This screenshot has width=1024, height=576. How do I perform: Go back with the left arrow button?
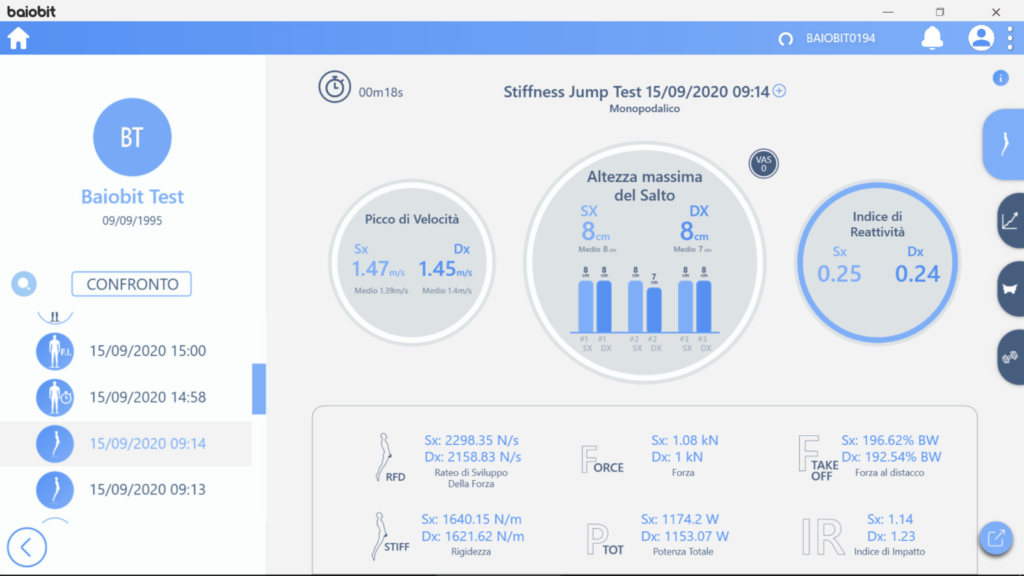point(27,547)
